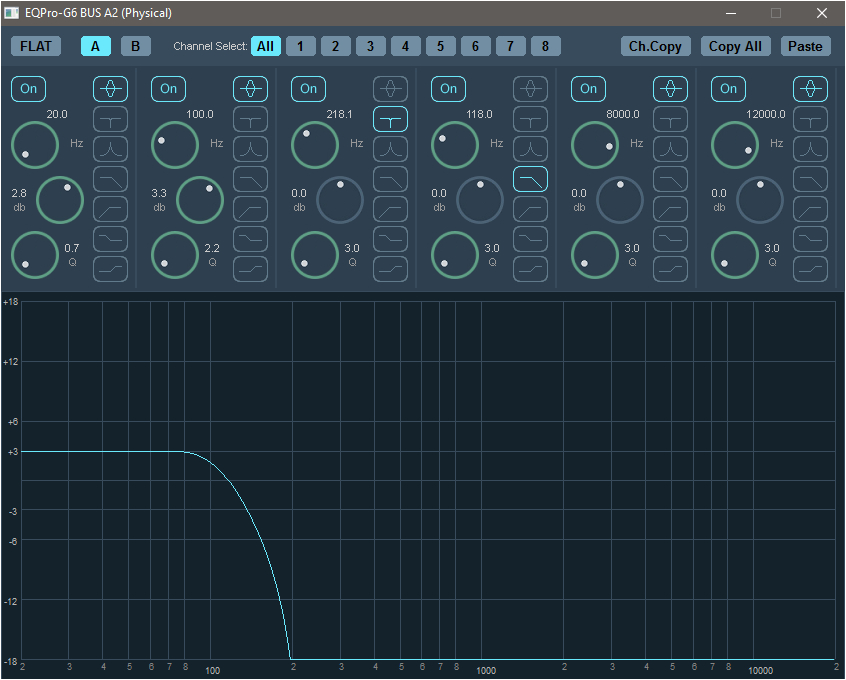The width and height of the screenshot is (846, 680).
Task: Choose the notch filter icon on the 8000.0 Hz band
Action: pyautogui.click(x=670, y=119)
